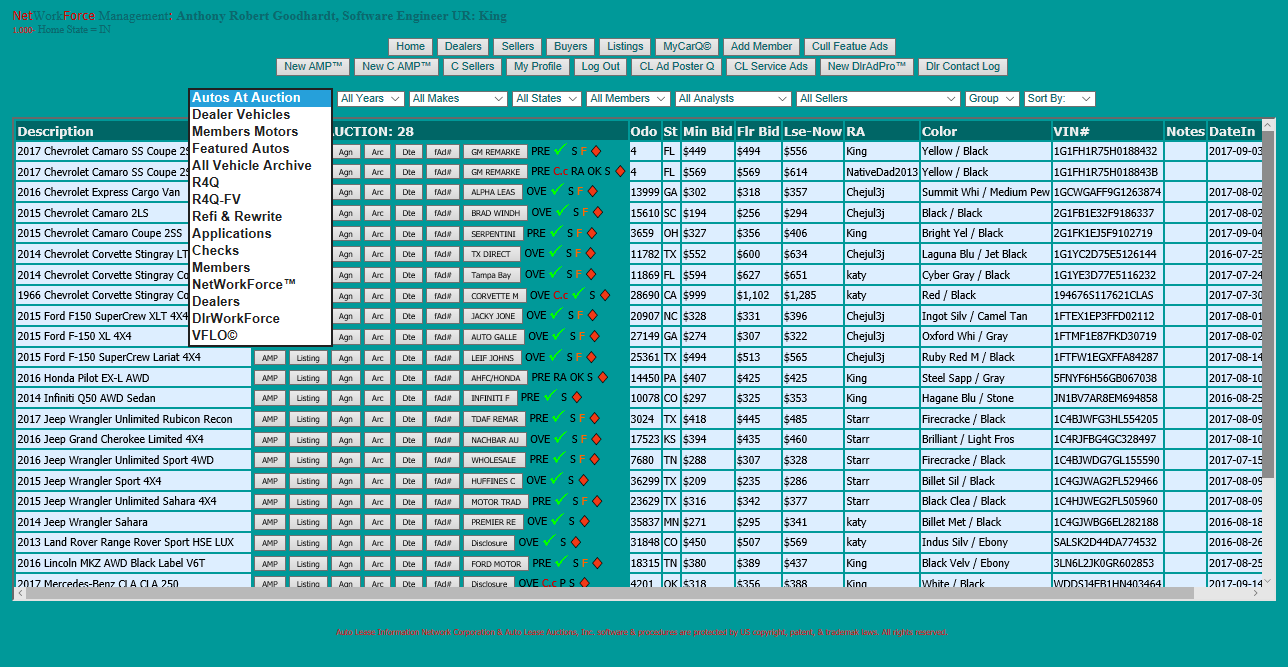The height and width of the screenshot is (667, 1288).
Task: Click the Add Member button
Action: [761, 47]
